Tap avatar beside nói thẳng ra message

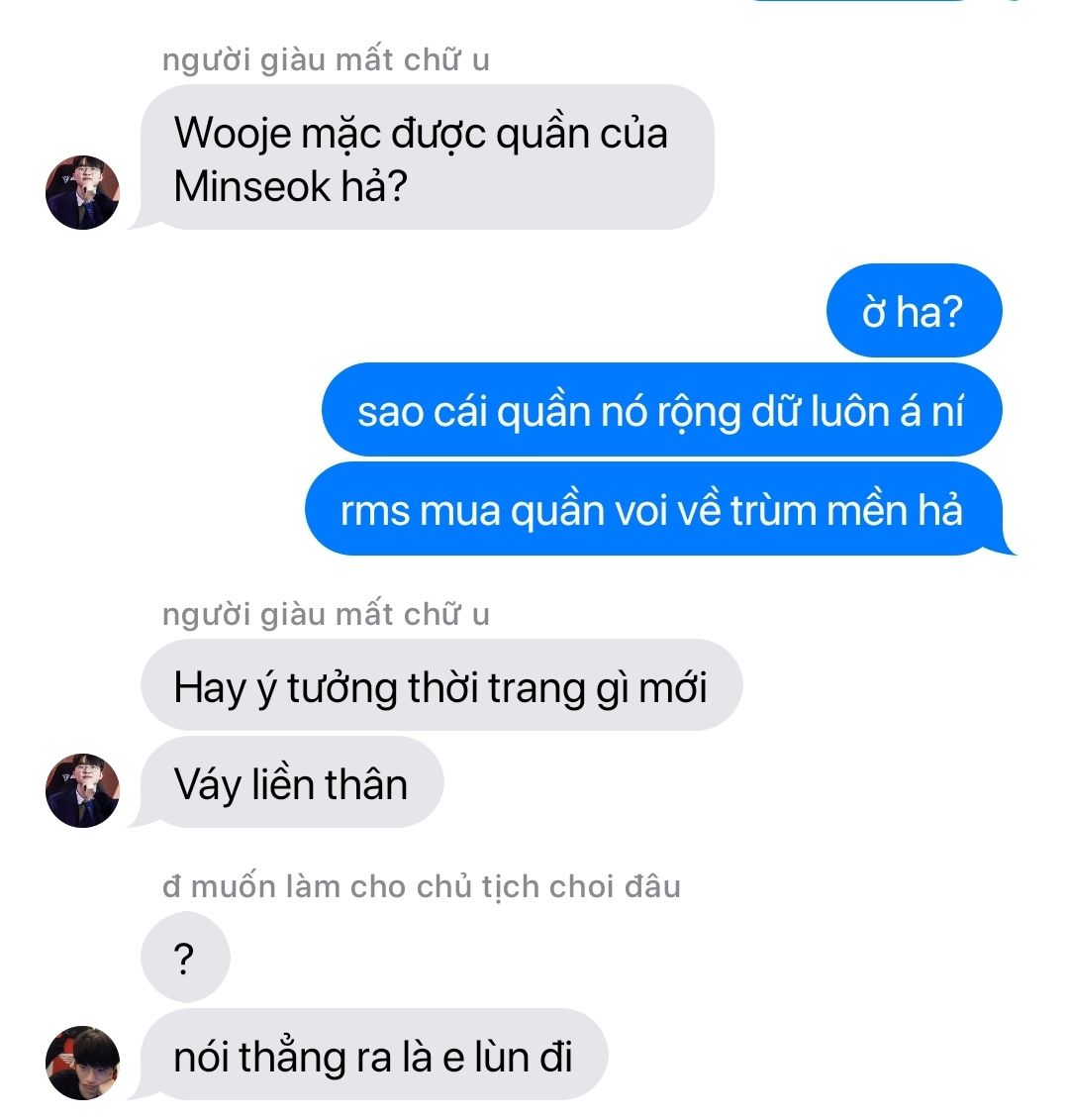pos(83,1063)
